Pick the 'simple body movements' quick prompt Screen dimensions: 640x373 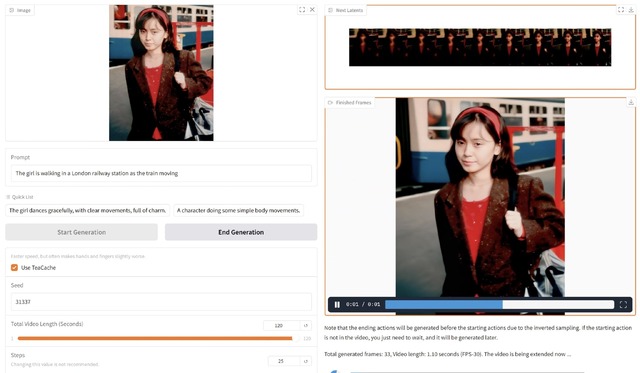(x=238, y=211)
